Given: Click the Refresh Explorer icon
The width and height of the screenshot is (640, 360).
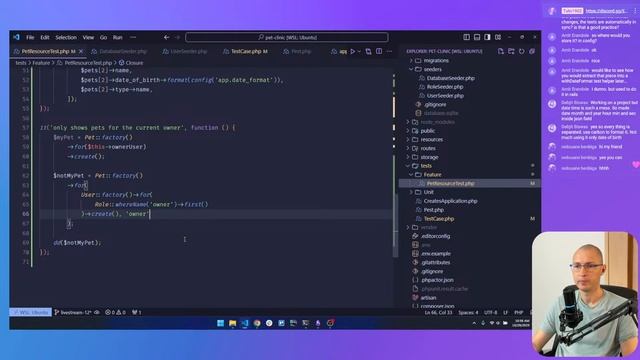Looking at the screenshot, I should (x=522, y=51).
